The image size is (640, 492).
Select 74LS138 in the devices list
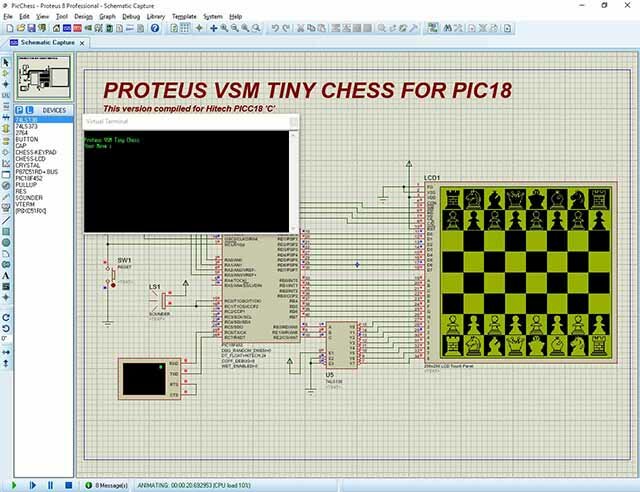click(44, 120)
